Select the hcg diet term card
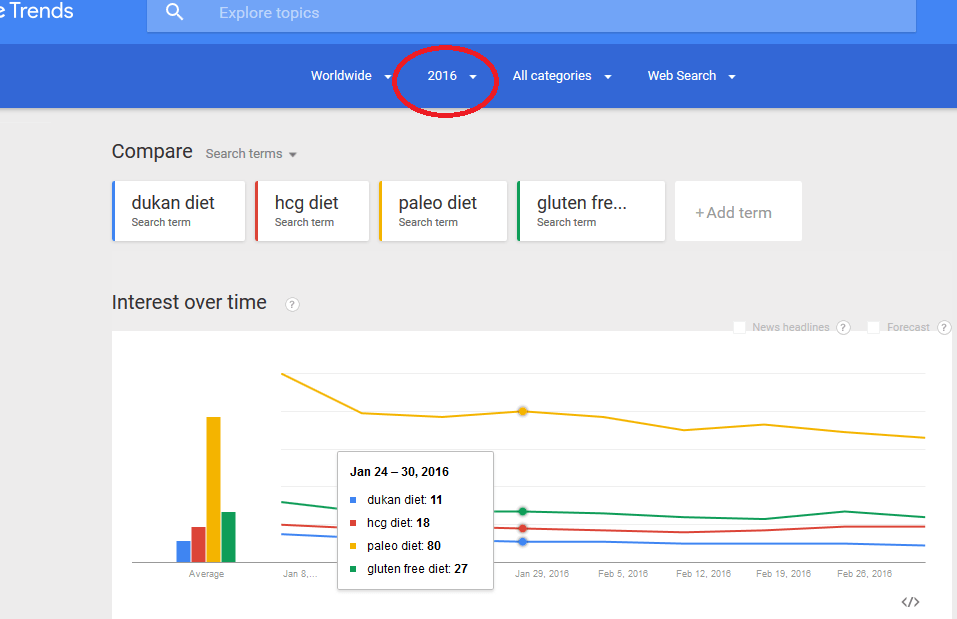This screenshot has width=957, height=619. pyautogui.click(x=312, y=211)
